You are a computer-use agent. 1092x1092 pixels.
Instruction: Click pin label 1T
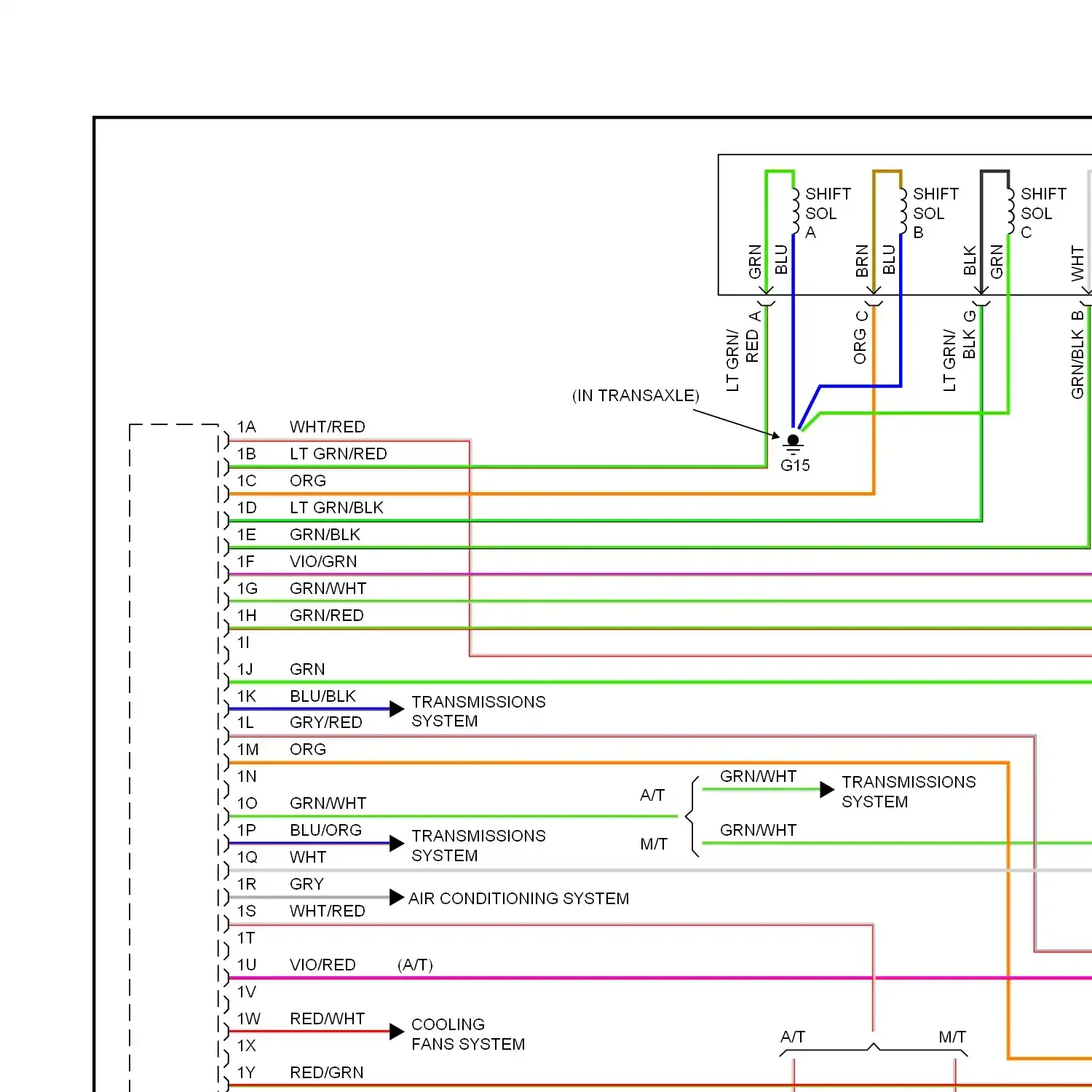(x=246, y=938)
